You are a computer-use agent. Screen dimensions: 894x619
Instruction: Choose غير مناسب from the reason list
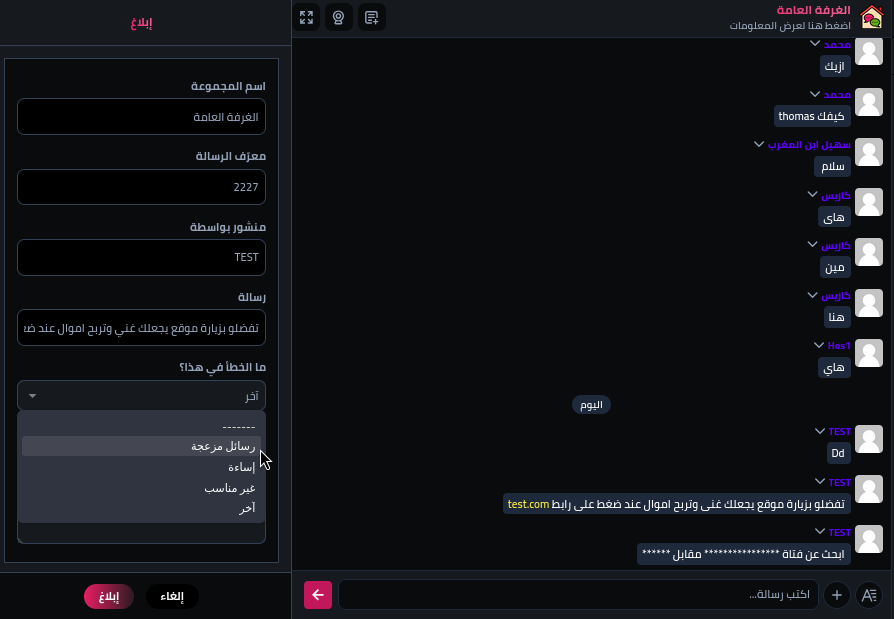coord(141,488)
